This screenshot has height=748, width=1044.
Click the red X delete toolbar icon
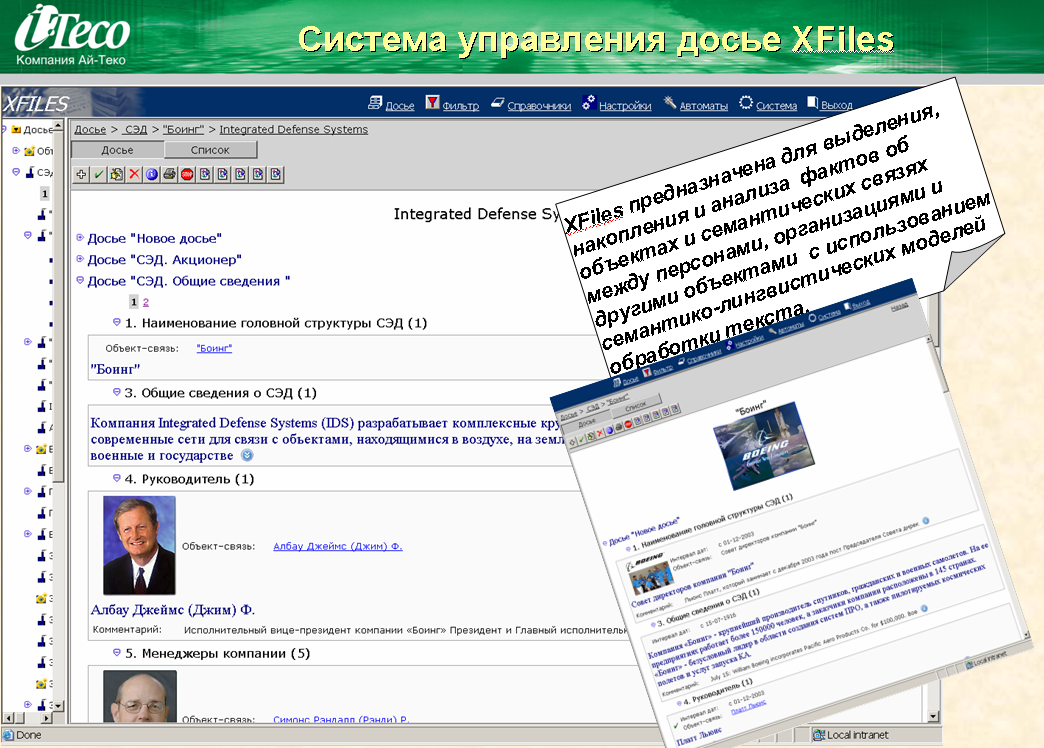pos(134,175)
